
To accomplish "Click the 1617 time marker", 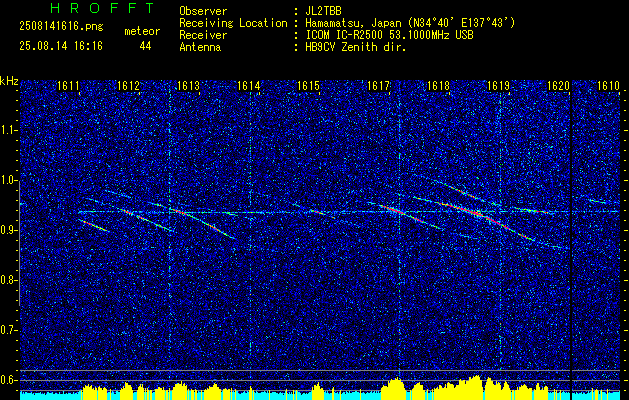I will [x=378, y=86].
